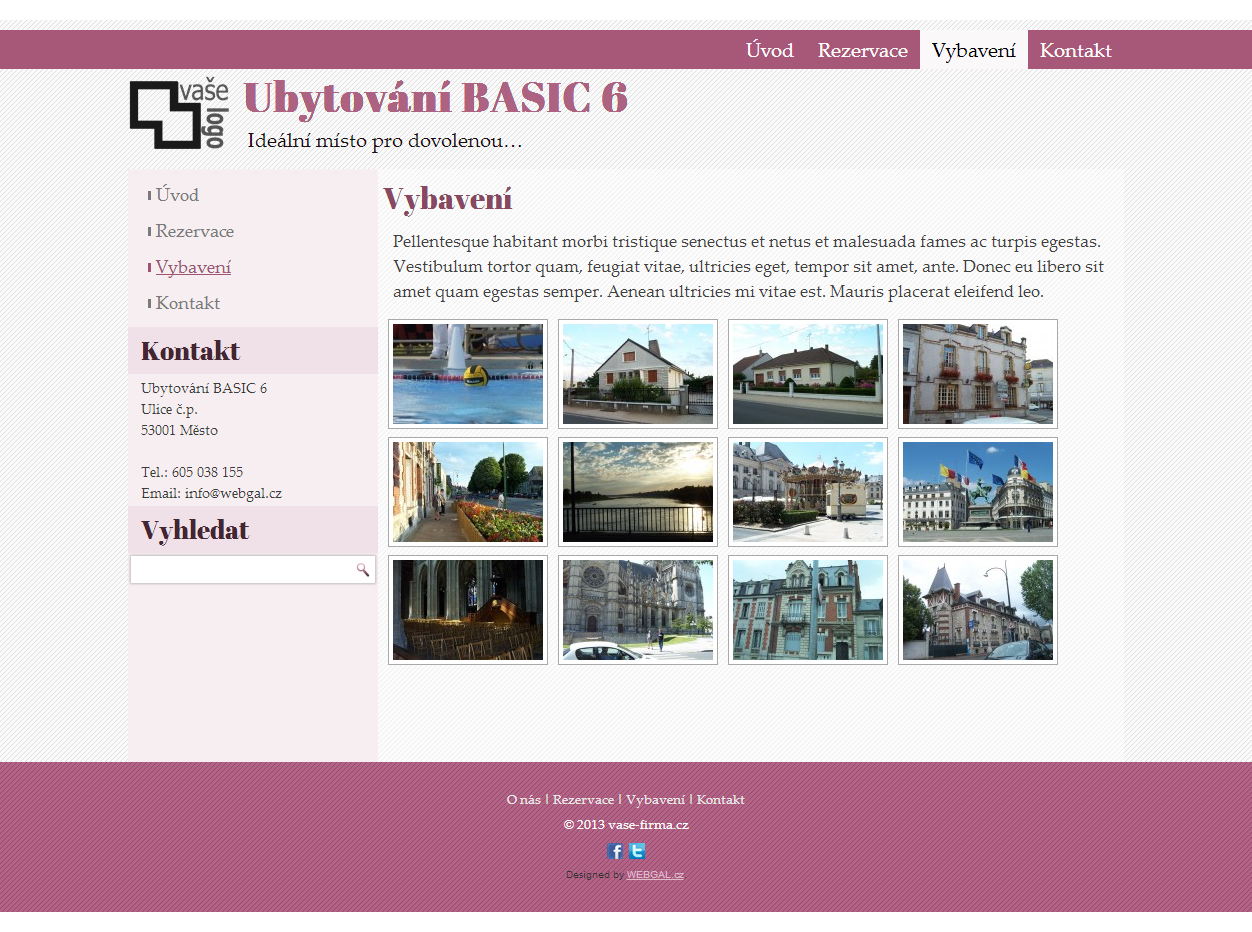Open the carousel square photo
Screen dimensions: 1252x932
pyautogui.click(x=808, y=492)
